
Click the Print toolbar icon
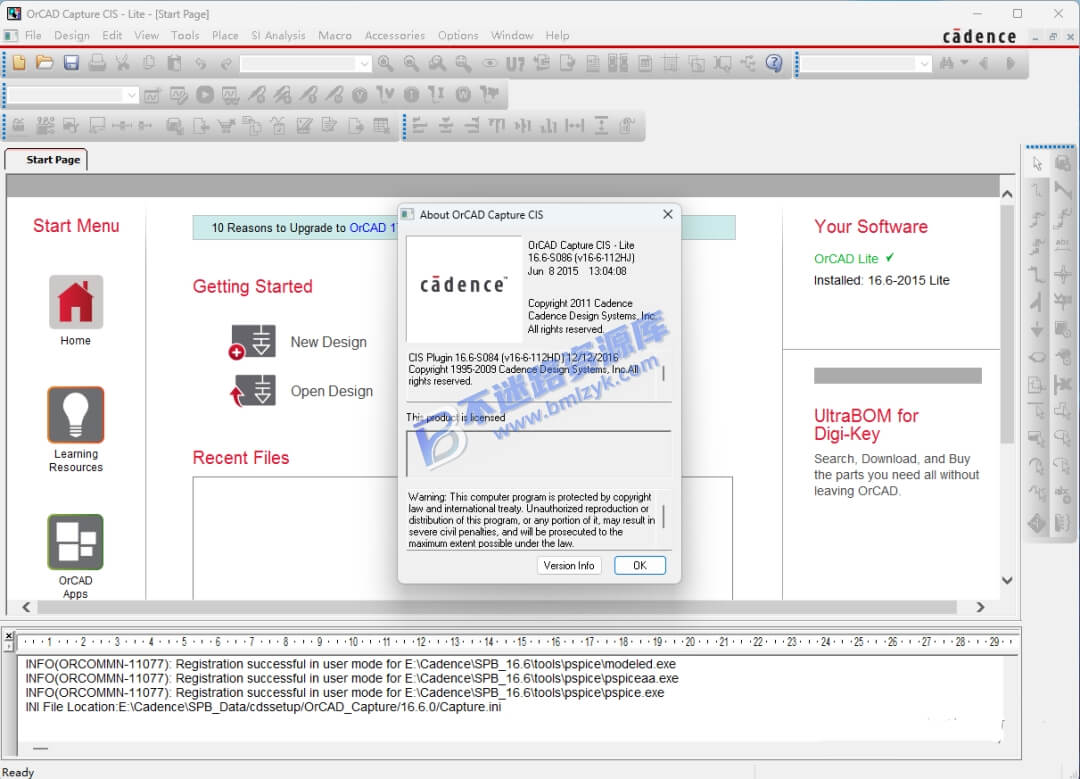tap(97, 63)
